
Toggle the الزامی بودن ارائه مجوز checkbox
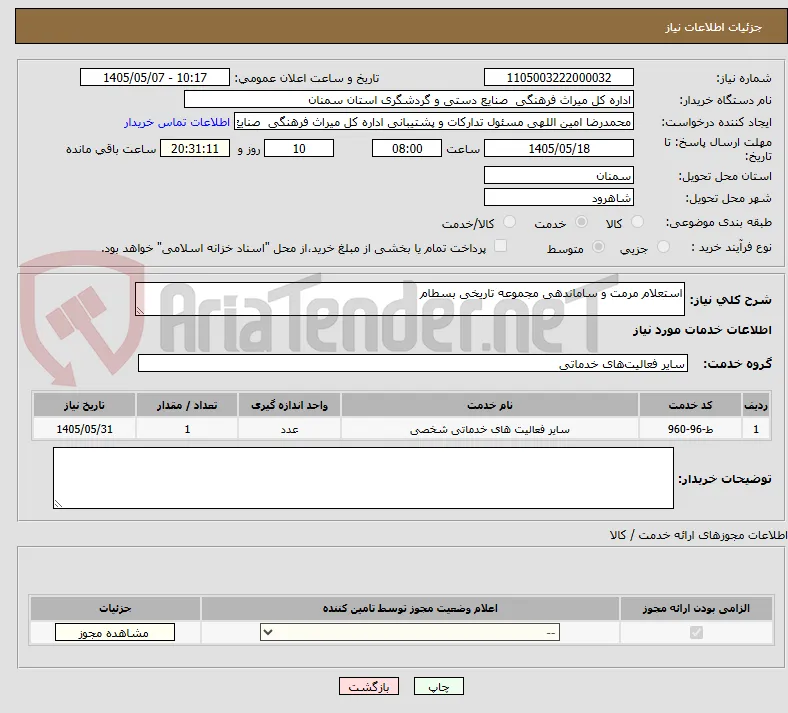coord(696,633)
